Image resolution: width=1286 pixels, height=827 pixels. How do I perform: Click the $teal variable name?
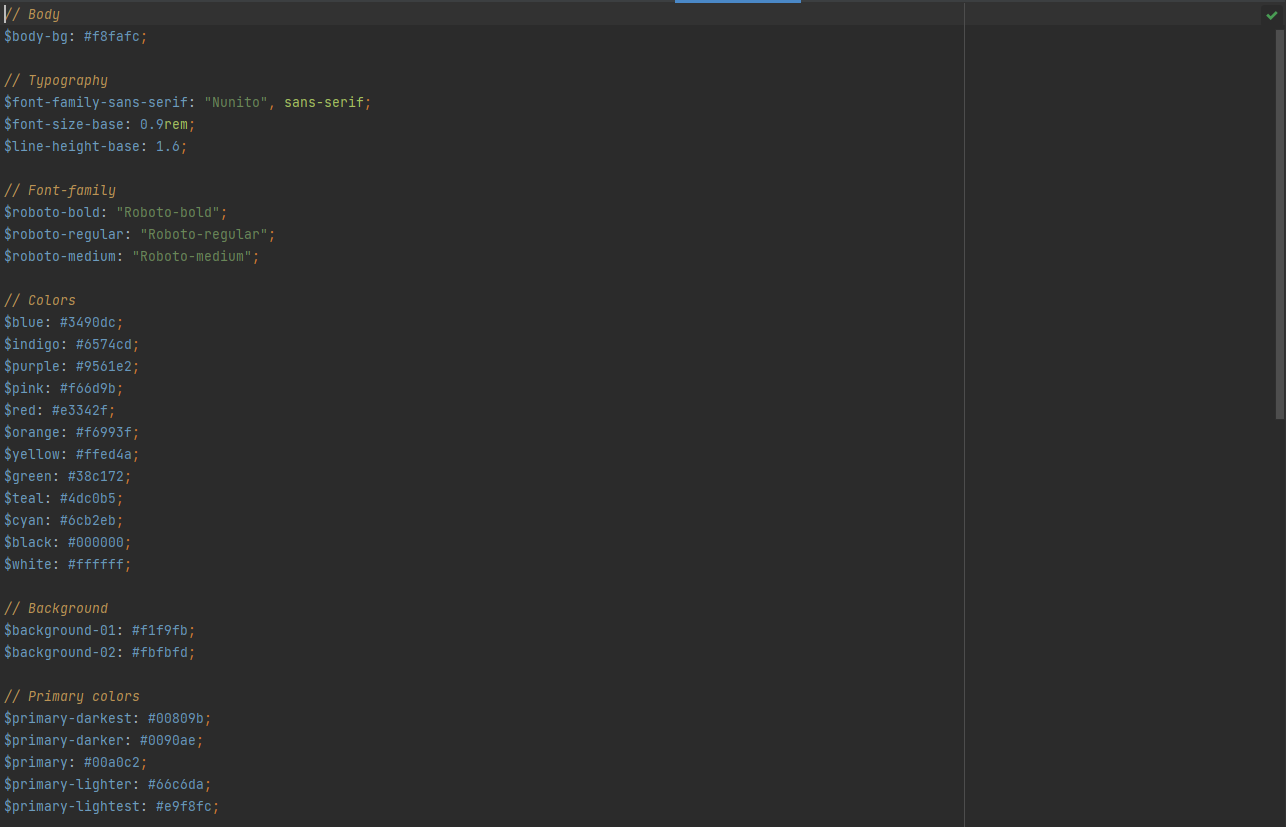pos(26,498)
